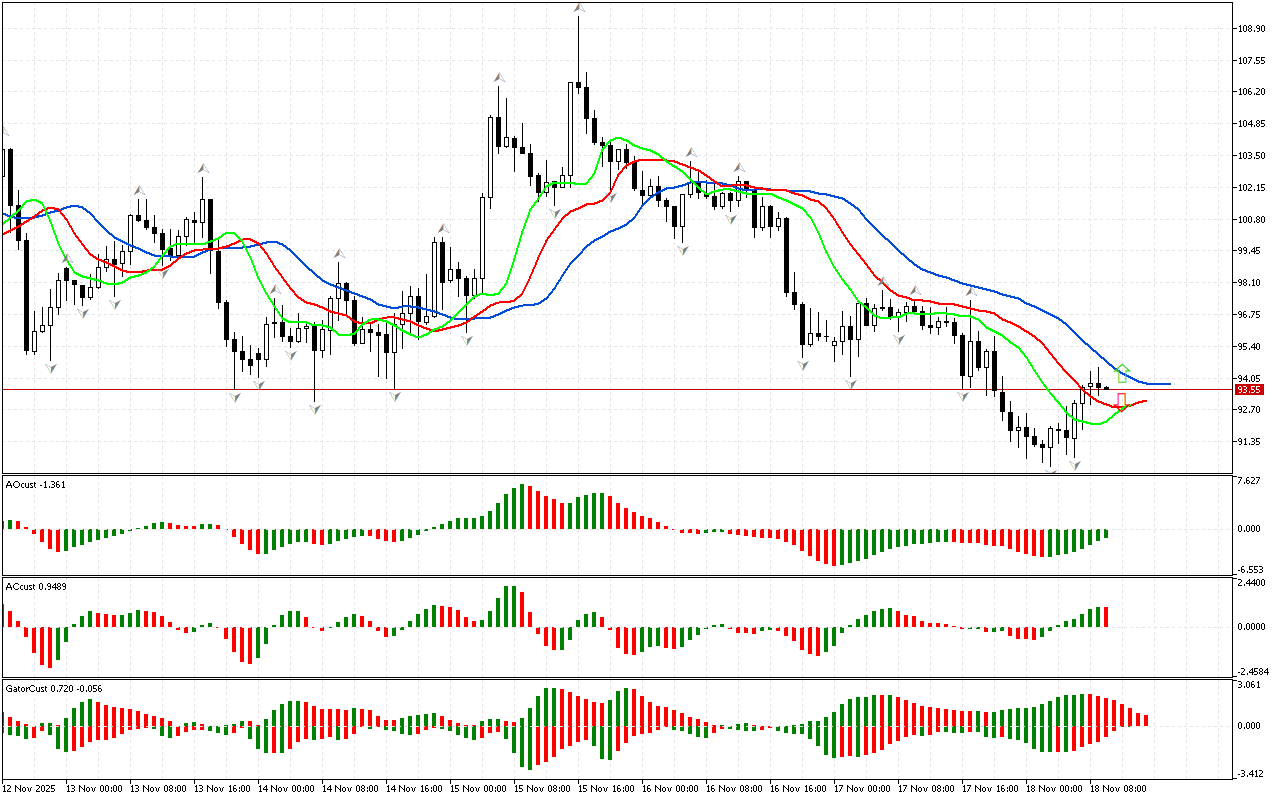The image size is (1280, 800).
Task: Click the last green bar in AOcust histogram
Action: [x=1107, y=533]
